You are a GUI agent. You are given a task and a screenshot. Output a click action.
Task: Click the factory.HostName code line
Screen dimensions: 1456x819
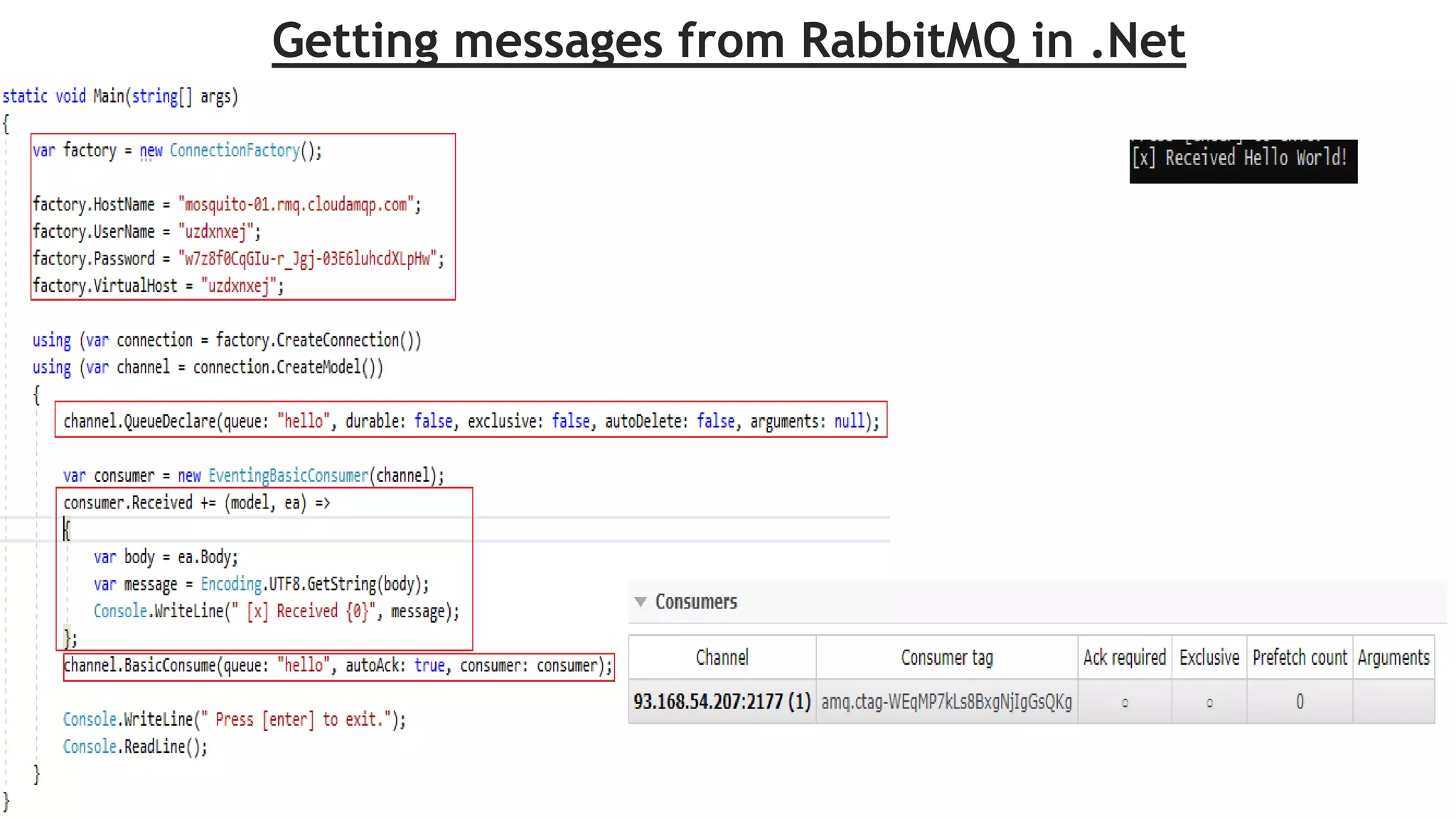[x=227, y=205]
